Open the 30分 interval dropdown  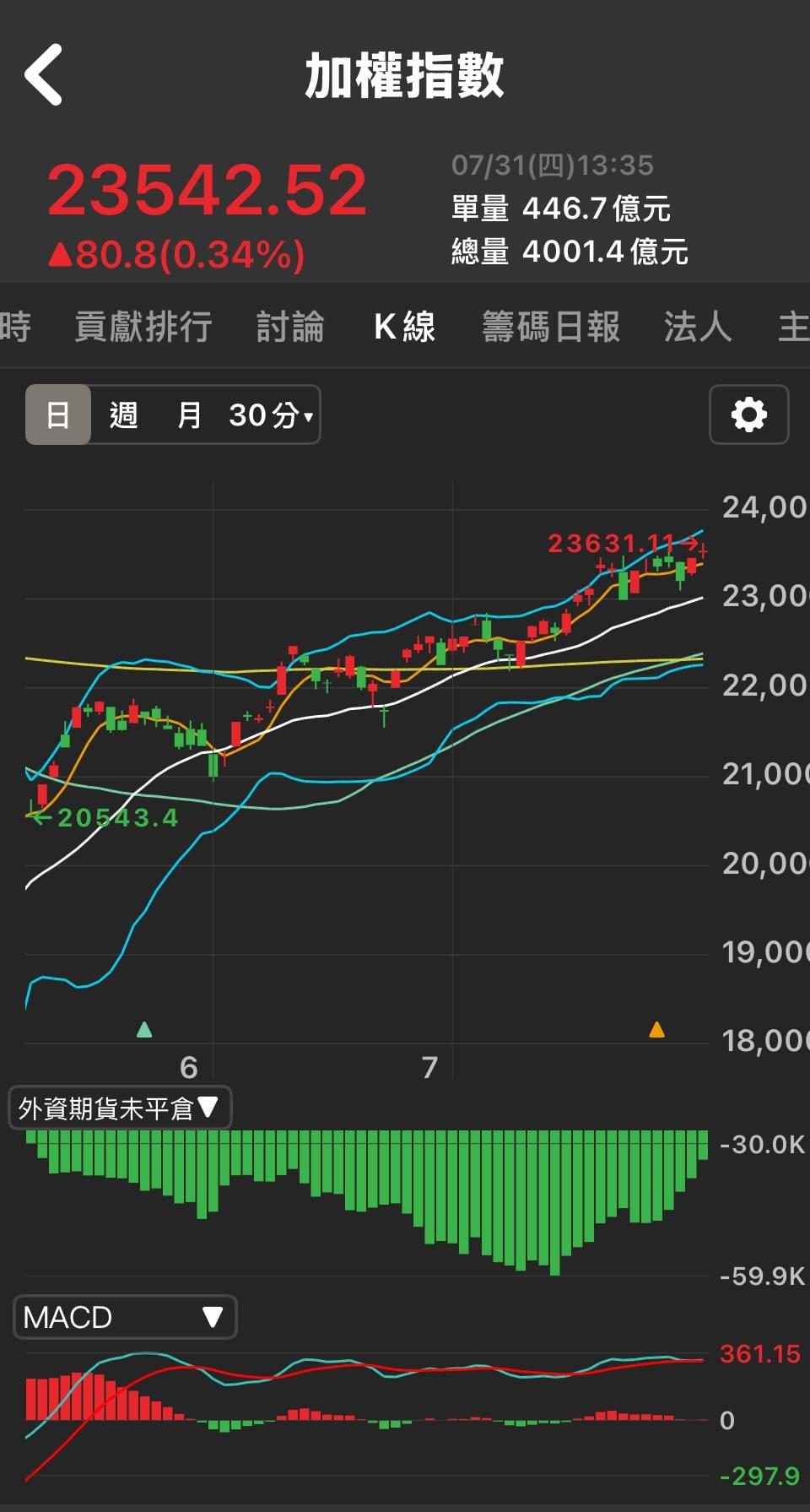[x=271, y=415]
